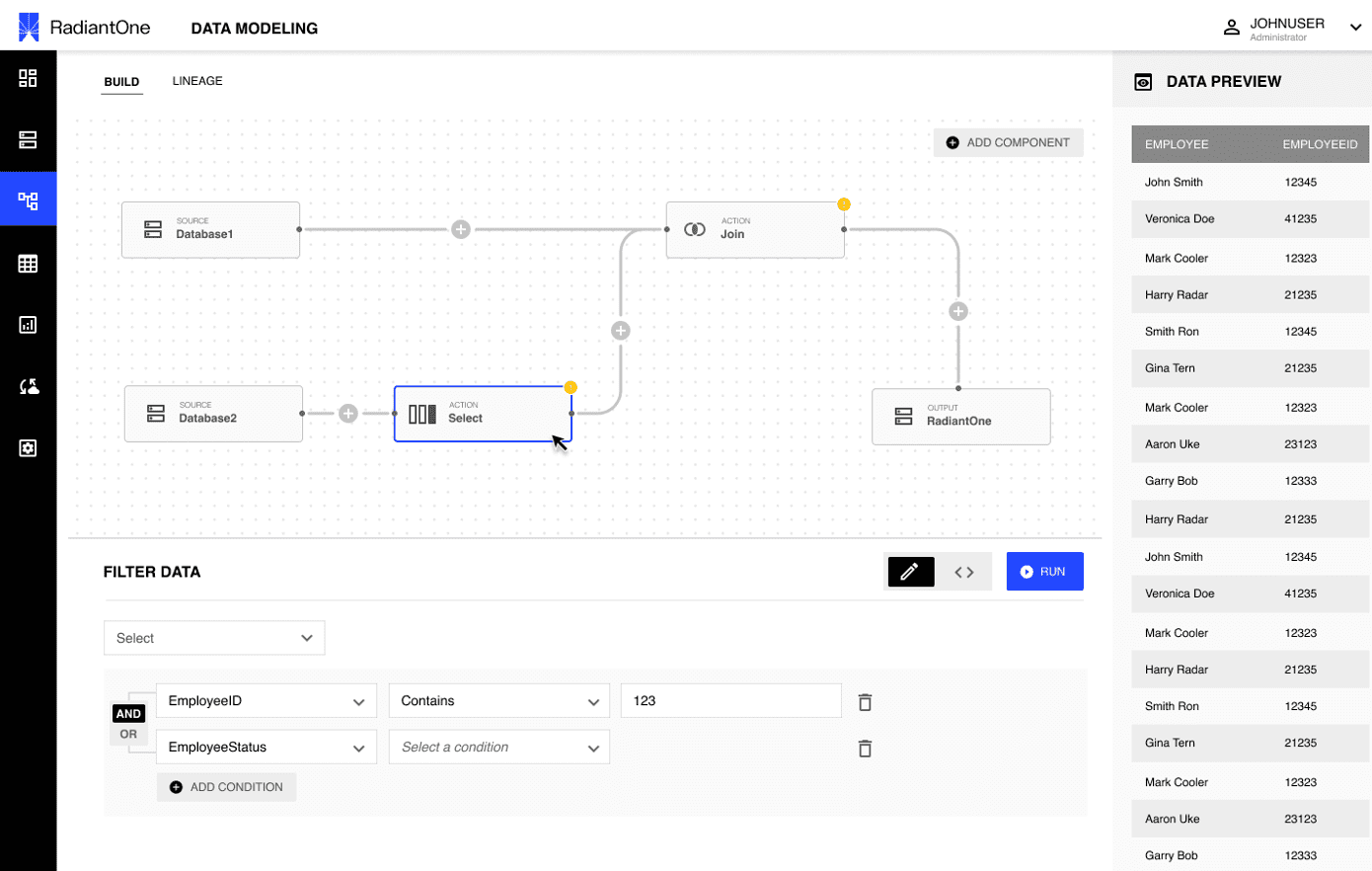
Task: Switch to code view mode
Action: click(x=963, y=572)
